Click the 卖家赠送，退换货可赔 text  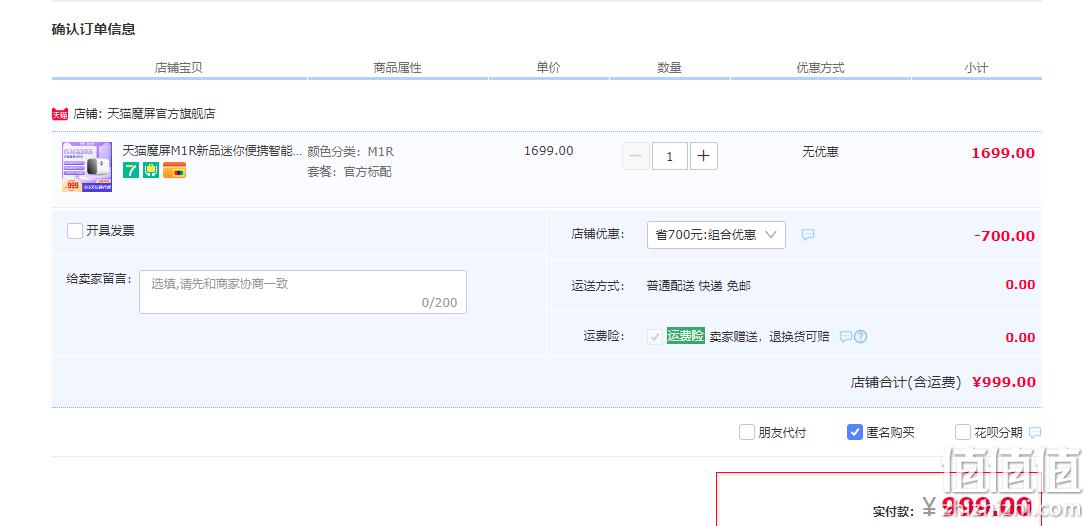click(x=770, y=337)
